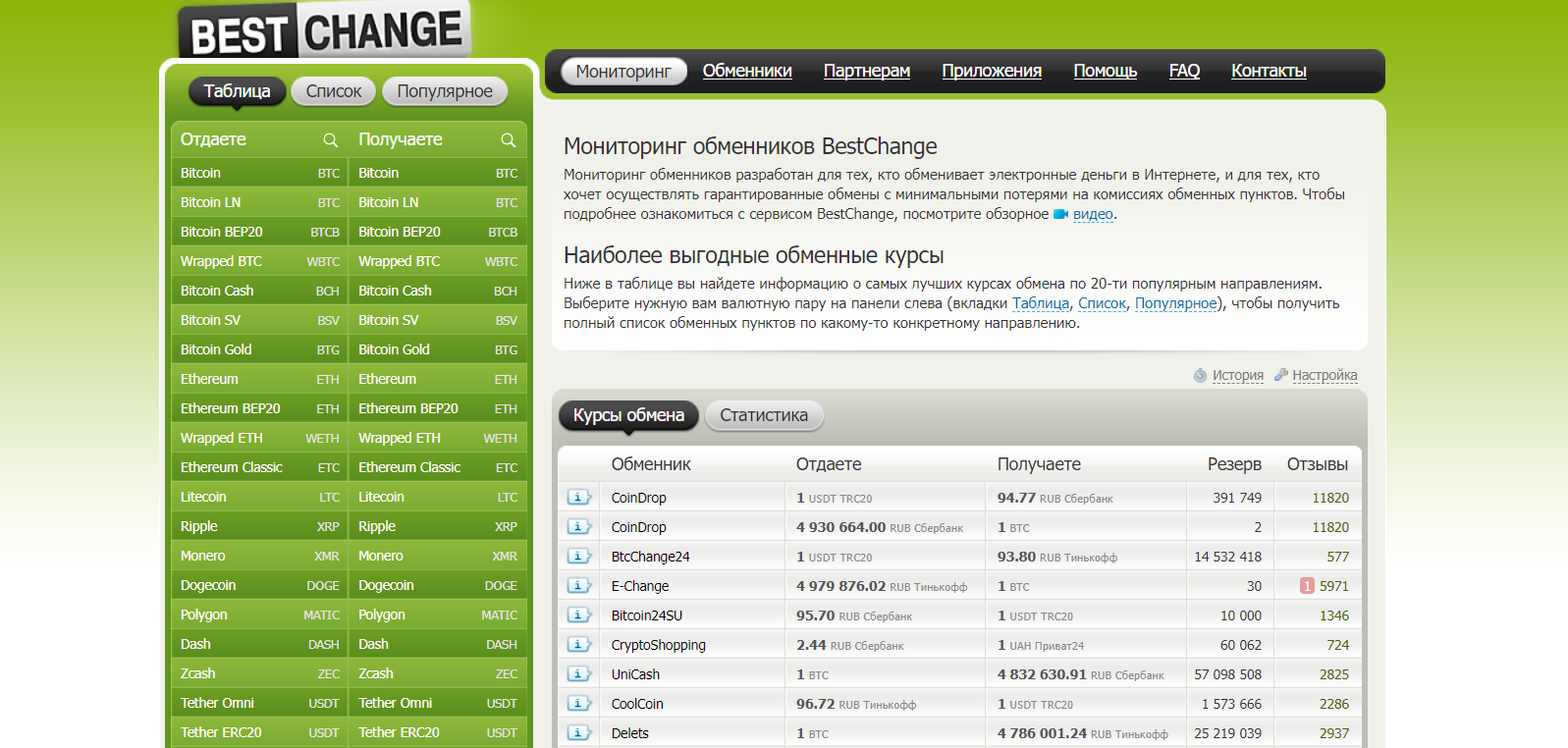
Task: Select Bitcoin SV in the Получаете column
Action: (x=438, y=320)
